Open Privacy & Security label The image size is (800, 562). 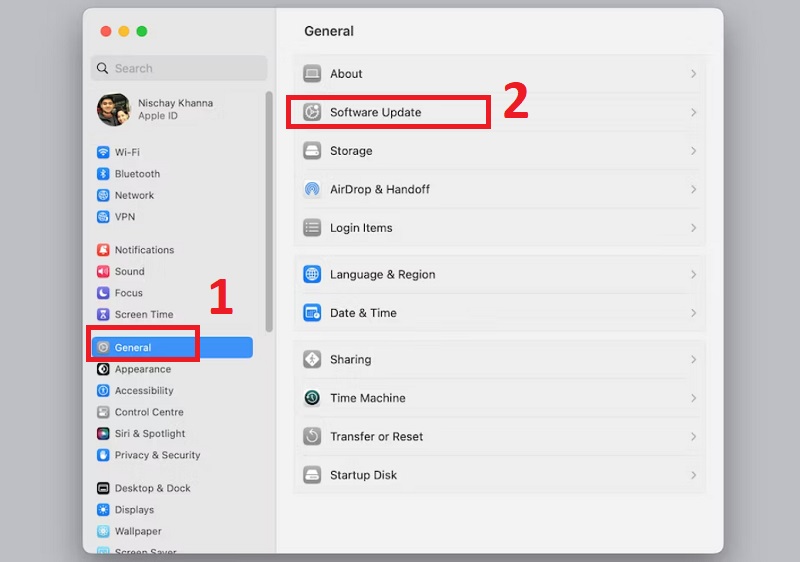(157, 455)
